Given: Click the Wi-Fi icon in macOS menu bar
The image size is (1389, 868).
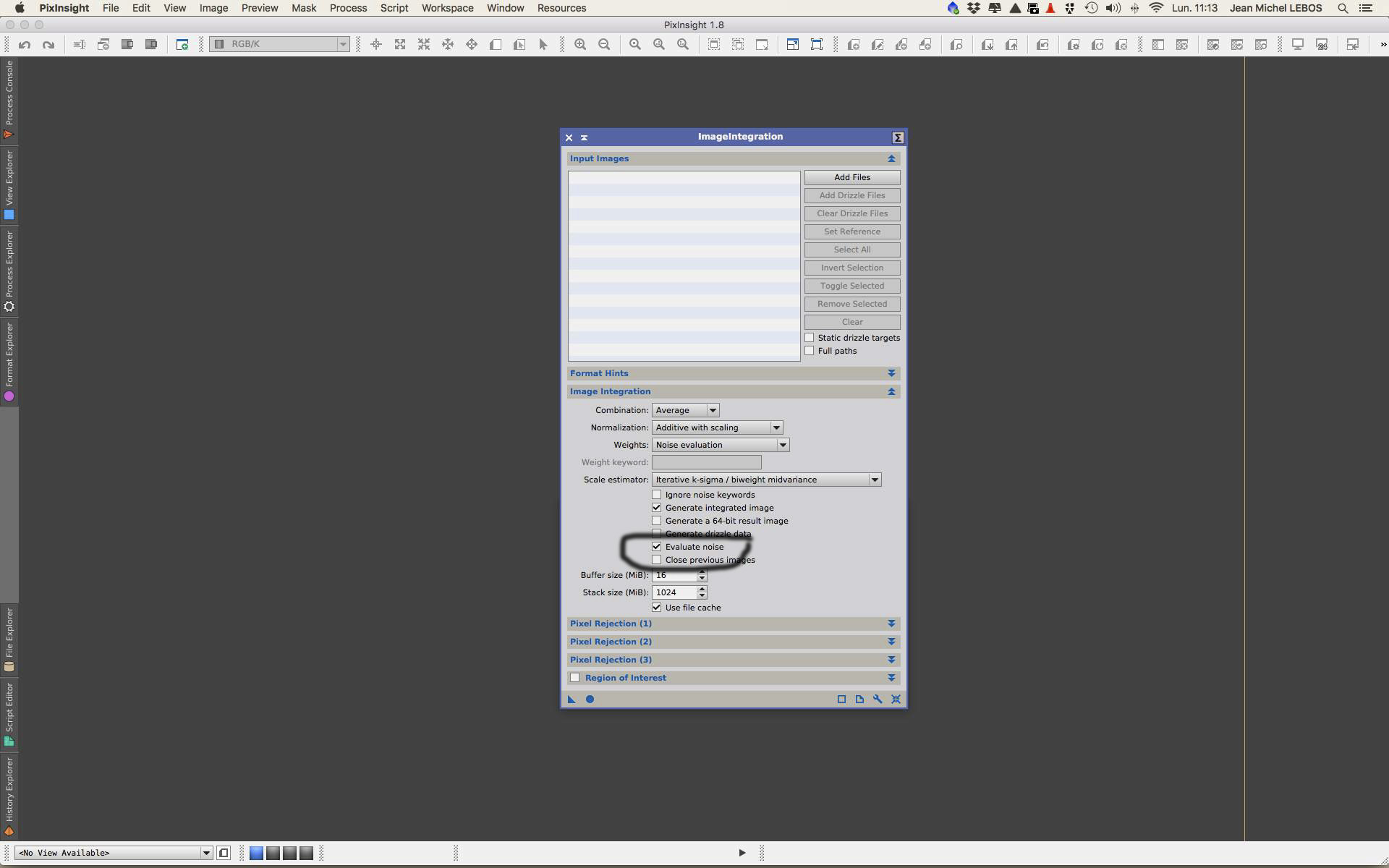Looking at the screenshot, I should point(1156,8).
